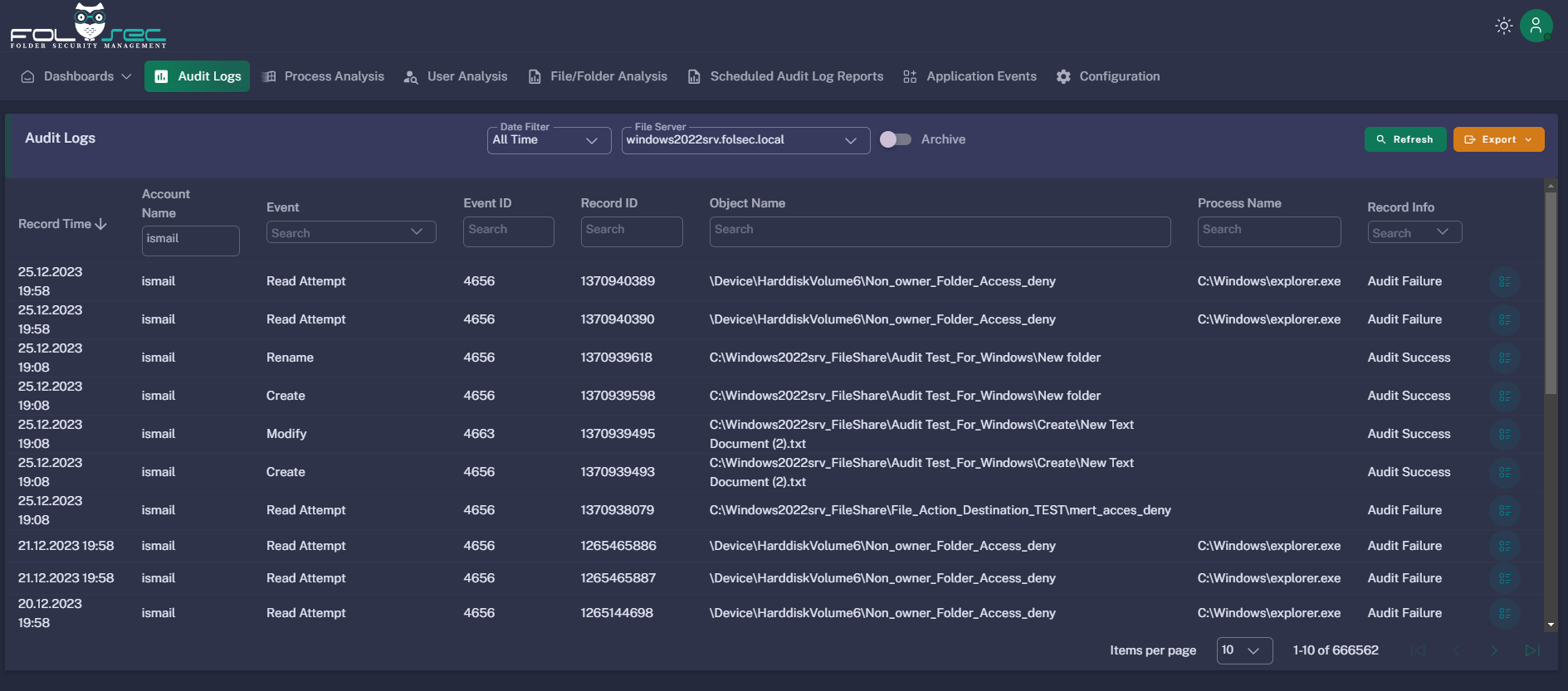Viewport: 1568px width, 691px height.
Task: Go to the first page of results
Action: [1418, 650]
